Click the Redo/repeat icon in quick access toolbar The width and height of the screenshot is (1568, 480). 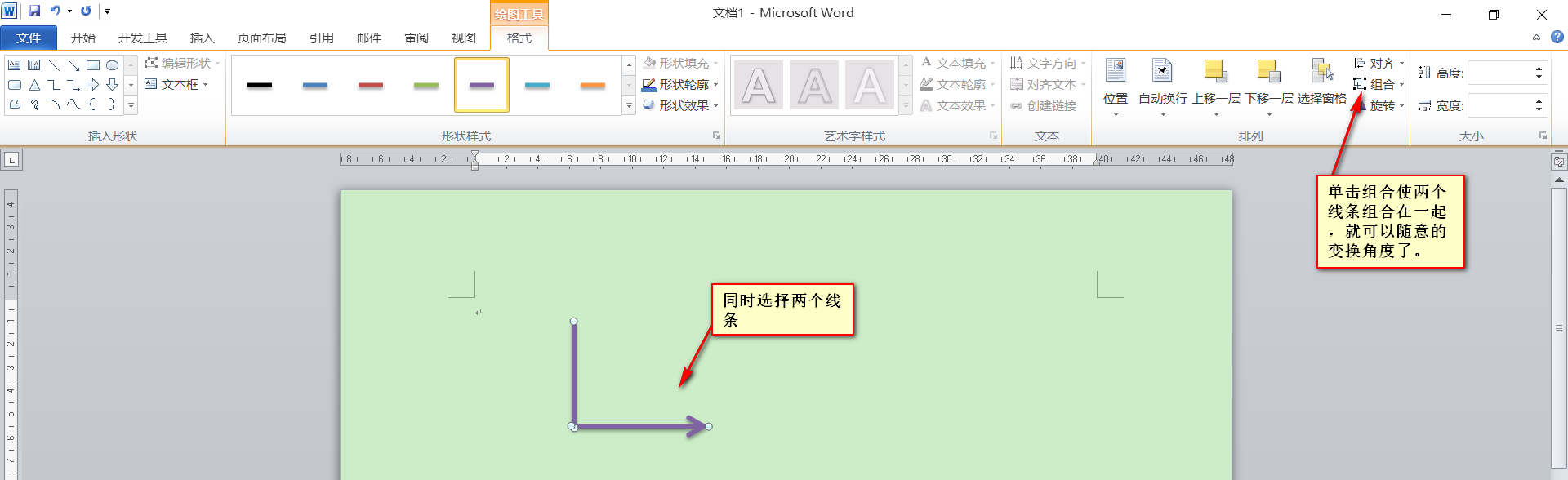[x=86, y=11]
